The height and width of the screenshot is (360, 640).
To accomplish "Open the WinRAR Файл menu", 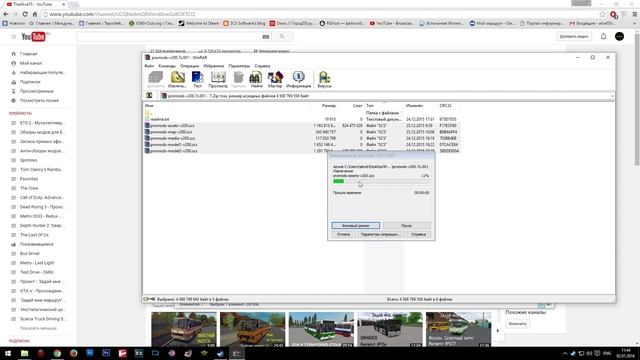I will click(149, 66).
